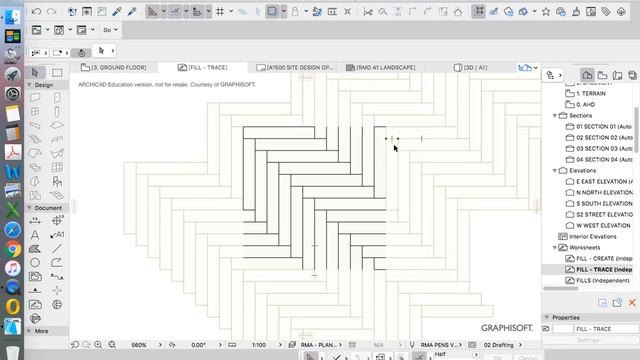The width and height of the screenshot is (640, 360).
Task: Expand the More toolbox section
Action: click(29, 331)
